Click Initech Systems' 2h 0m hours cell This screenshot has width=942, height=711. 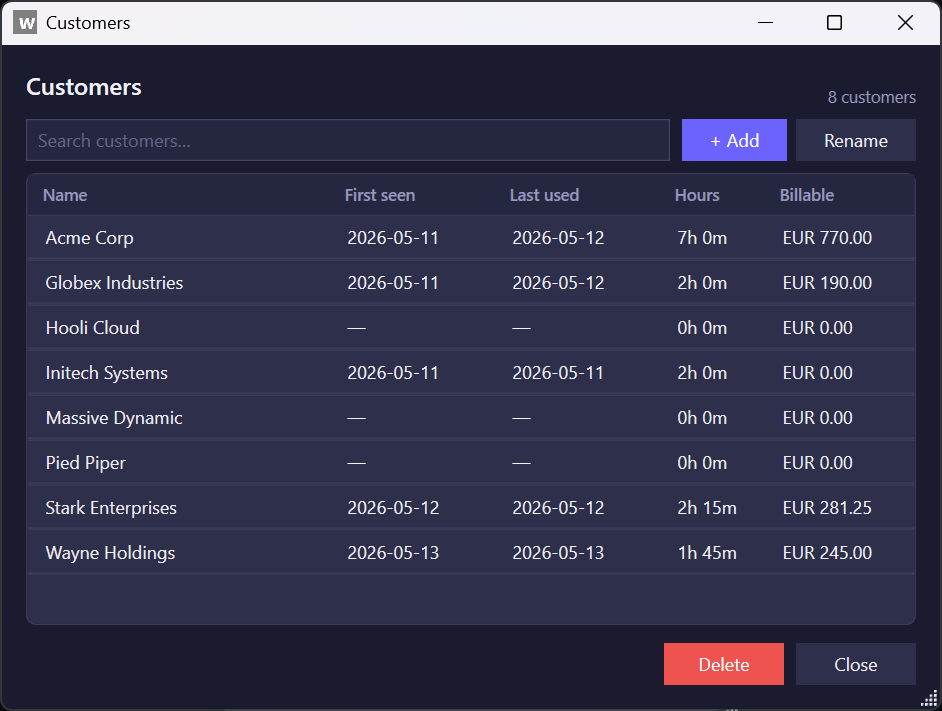(702, 373)
